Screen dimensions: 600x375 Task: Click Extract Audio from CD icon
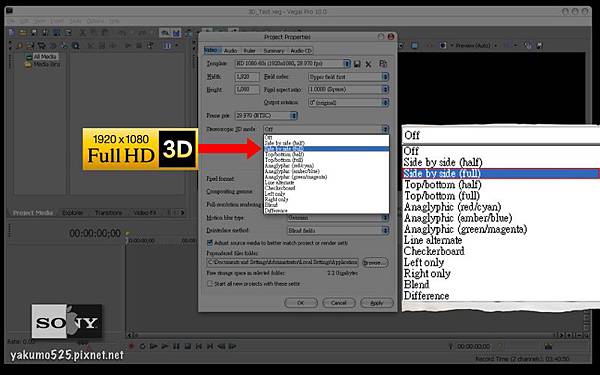point(53,46)
